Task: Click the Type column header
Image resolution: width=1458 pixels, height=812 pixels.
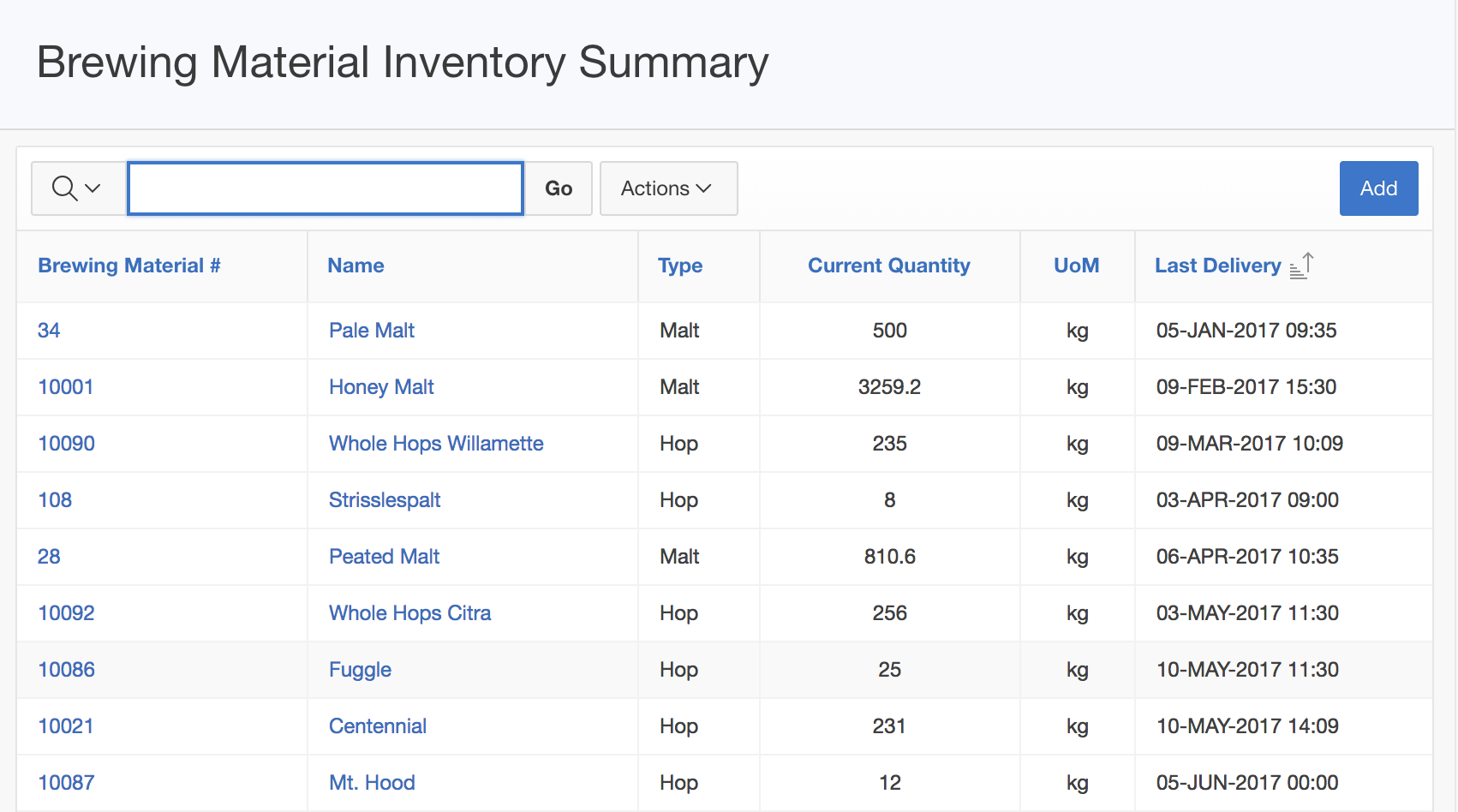Action: coord(679,266)
